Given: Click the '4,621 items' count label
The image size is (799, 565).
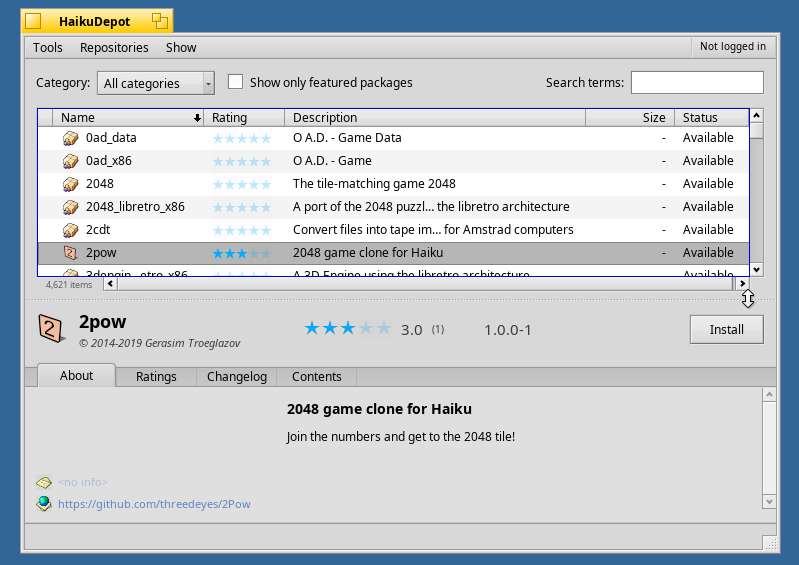Looking at the screenshot, I should point(69,285).
